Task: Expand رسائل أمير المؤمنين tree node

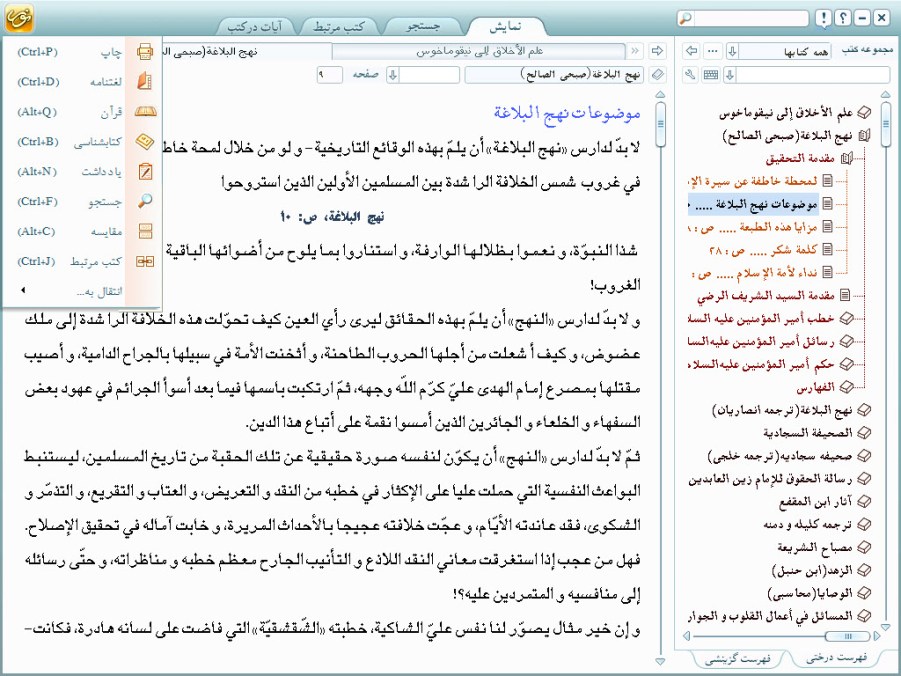Action: [846, 341]
